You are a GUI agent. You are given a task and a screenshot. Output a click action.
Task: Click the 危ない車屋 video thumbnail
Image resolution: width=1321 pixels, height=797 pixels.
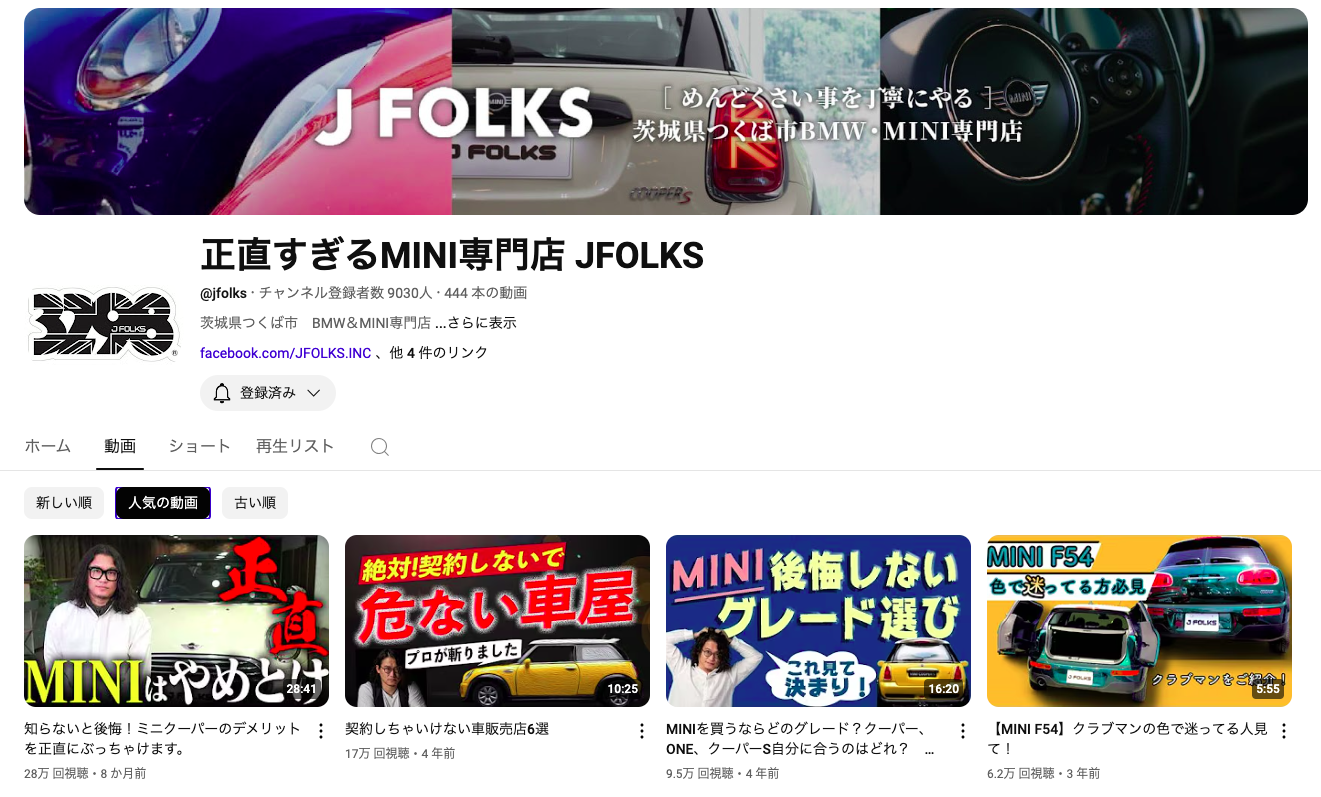point(498,621)
